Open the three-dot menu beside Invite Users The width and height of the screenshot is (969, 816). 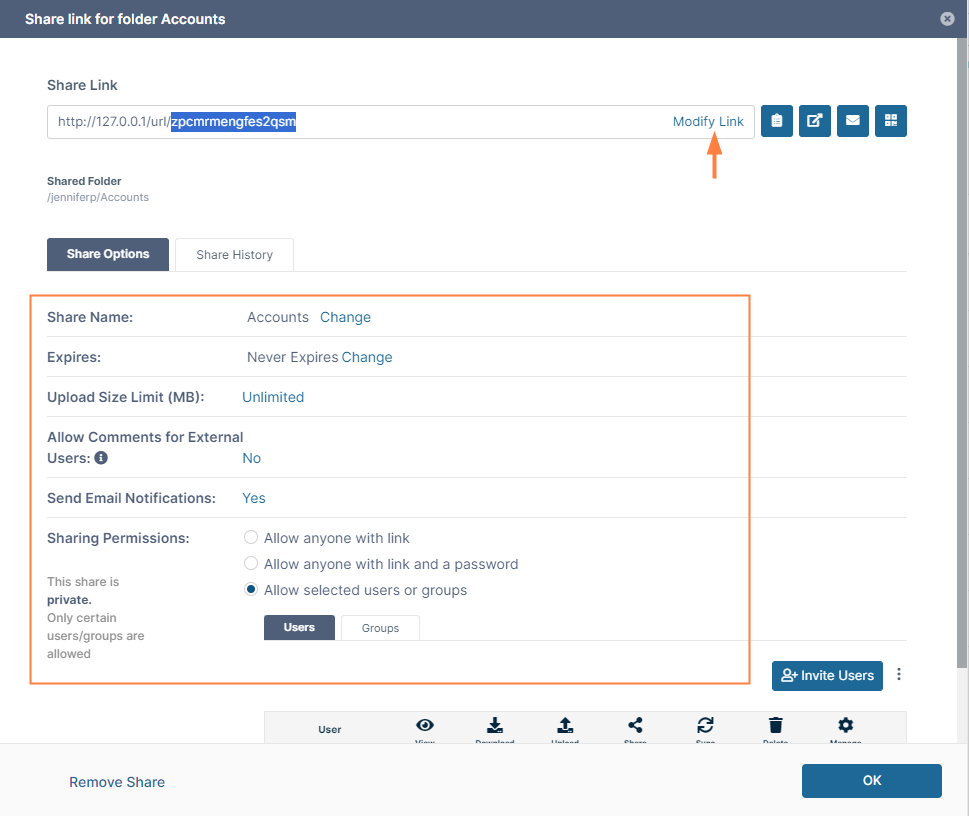click(899, 675)
